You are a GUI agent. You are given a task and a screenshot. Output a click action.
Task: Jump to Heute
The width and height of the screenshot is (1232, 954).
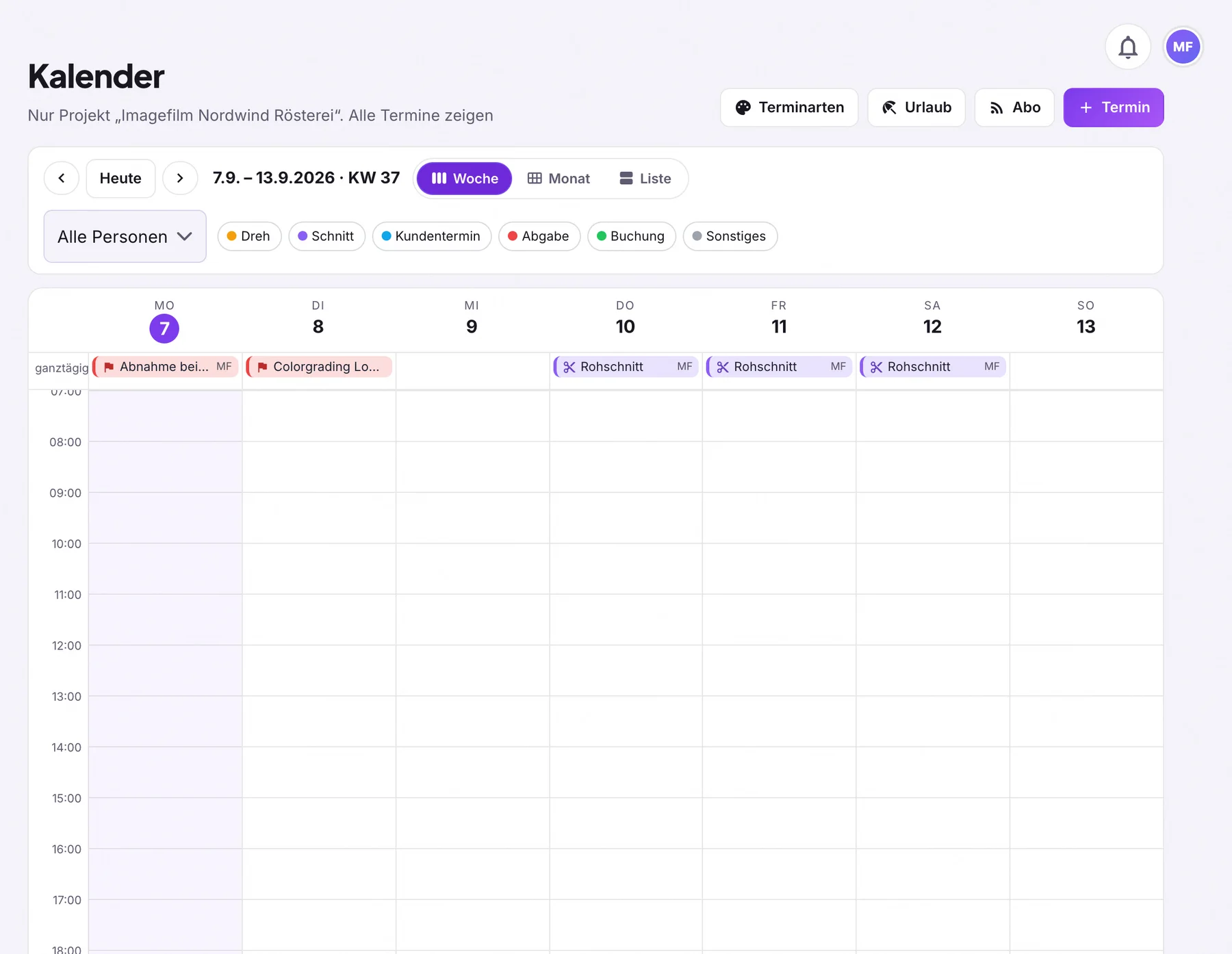(x=120, y=179)
